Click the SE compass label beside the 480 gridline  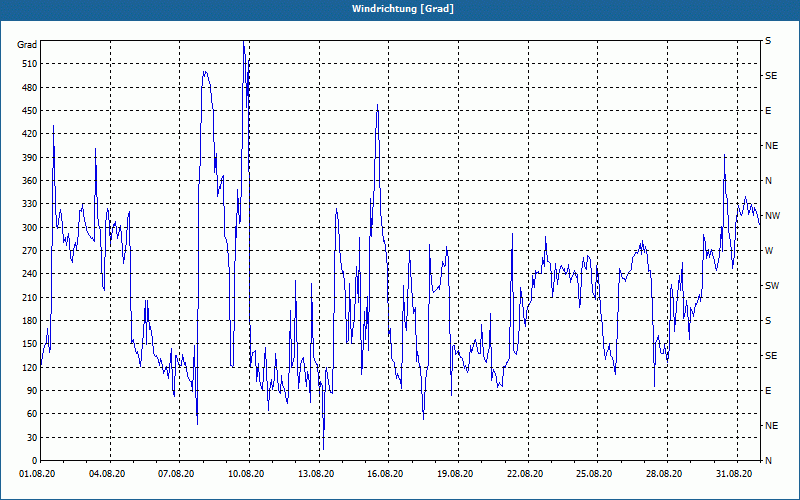pyautogui.click(x=771, y=76)
